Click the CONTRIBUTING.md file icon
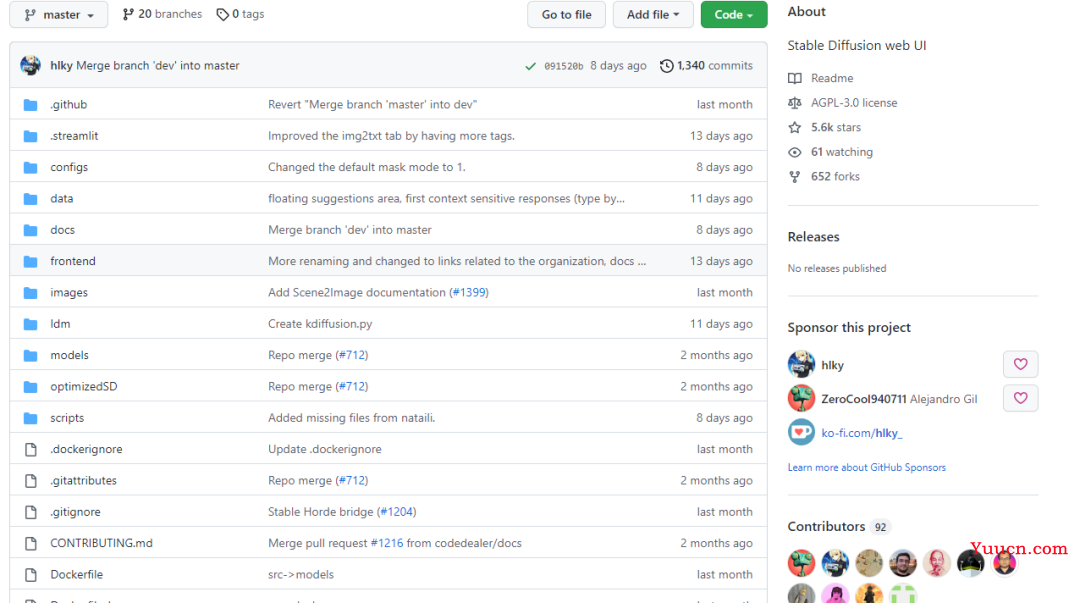 pos(30,544)
